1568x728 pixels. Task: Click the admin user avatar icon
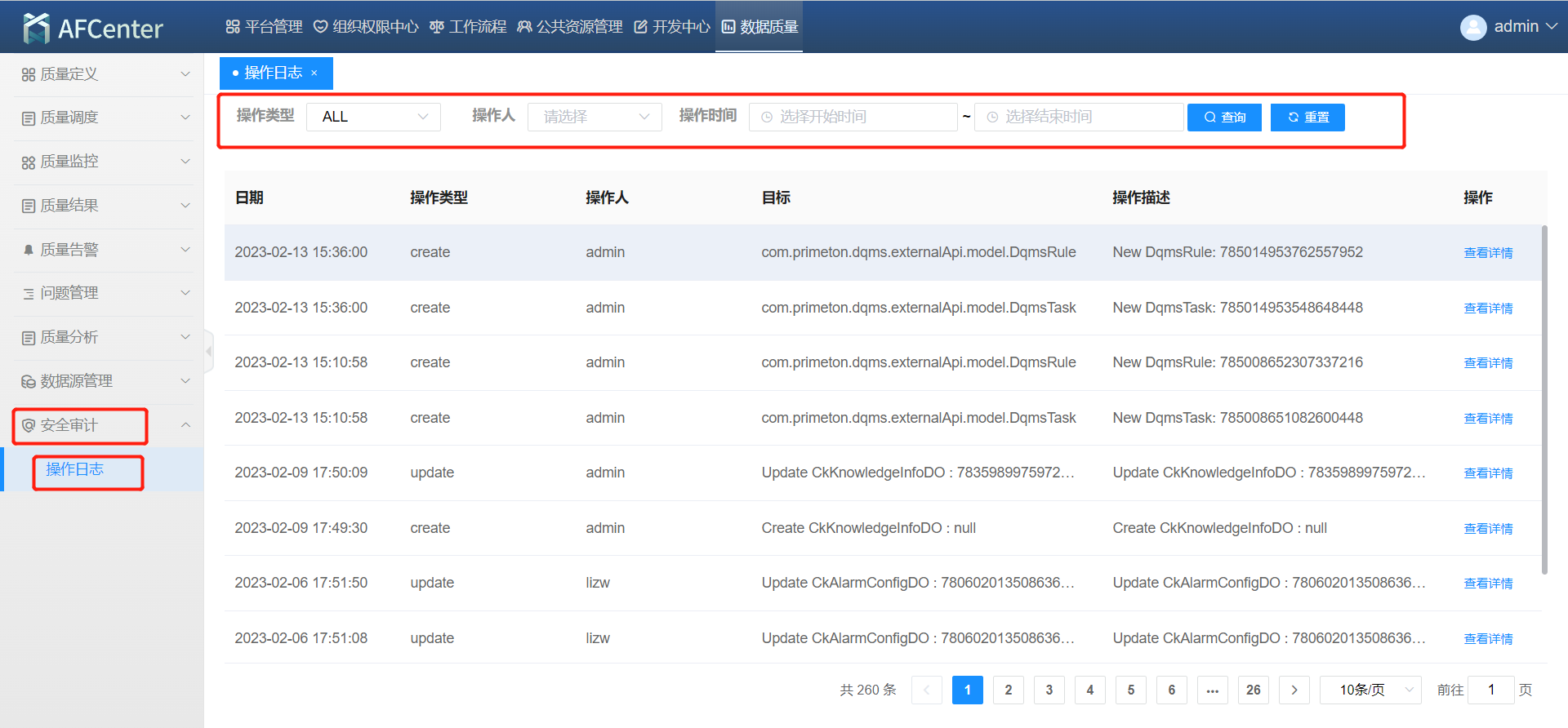1472,27
